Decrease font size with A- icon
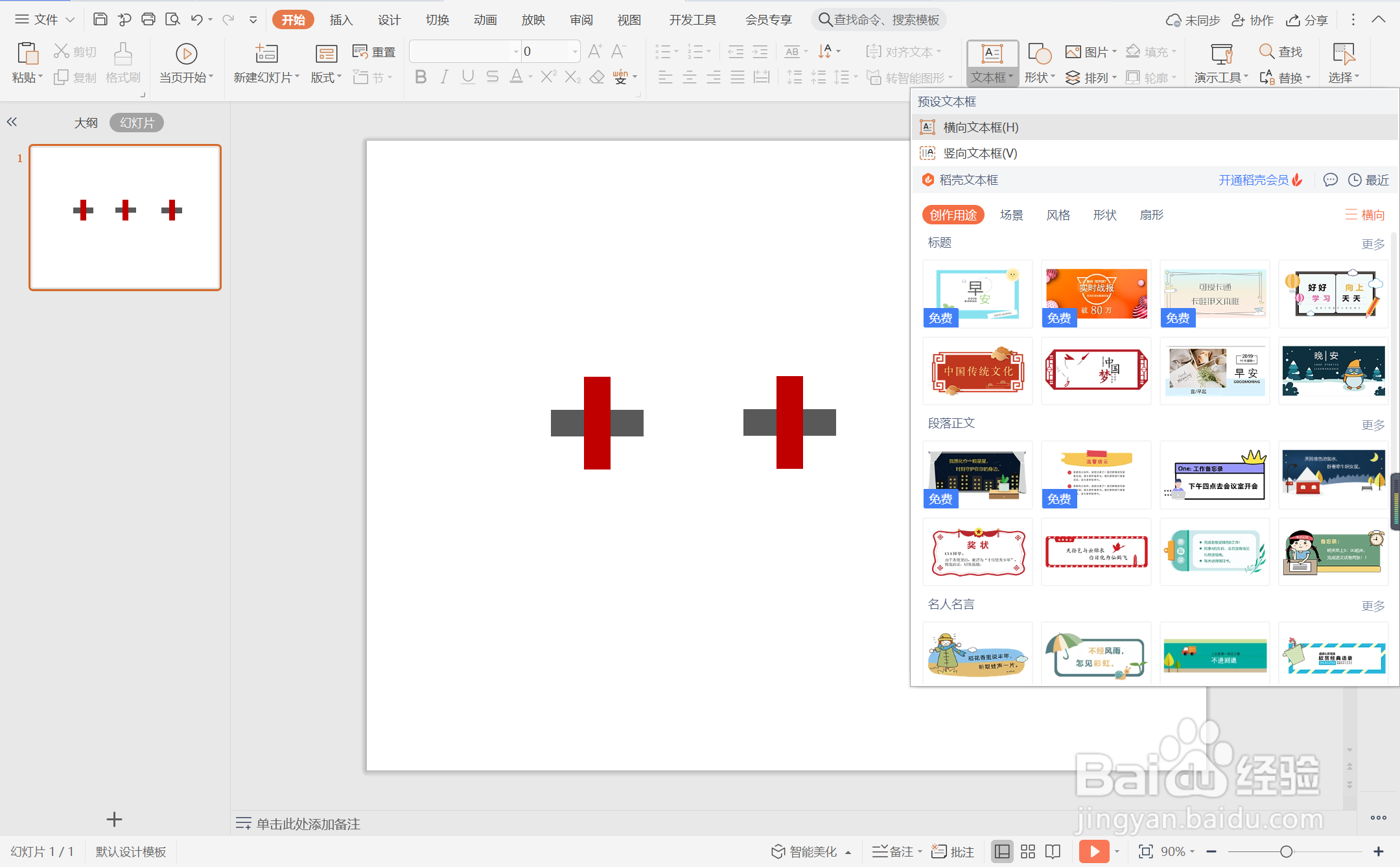The width and height of the screenshot is (1400, 867). (618, 51)
